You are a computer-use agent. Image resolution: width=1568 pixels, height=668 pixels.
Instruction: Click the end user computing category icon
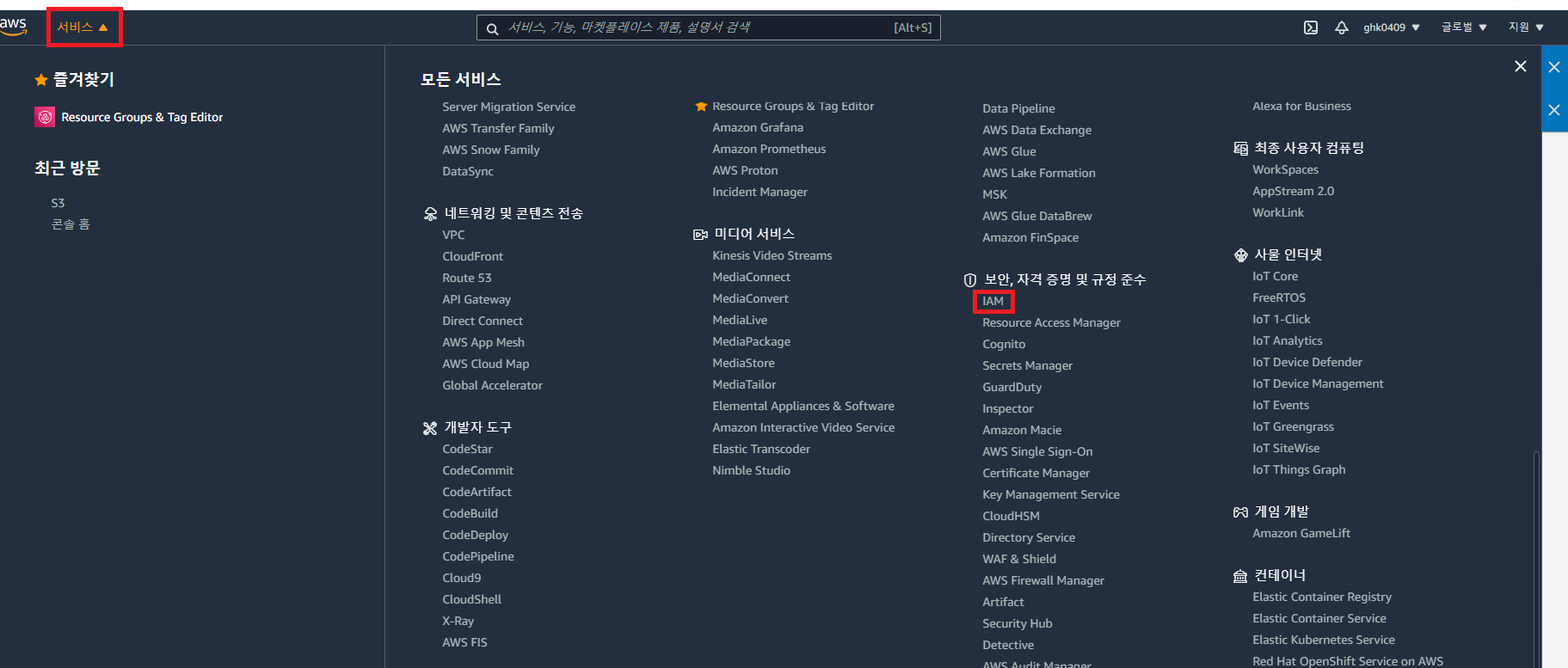tap(1240, 149)
